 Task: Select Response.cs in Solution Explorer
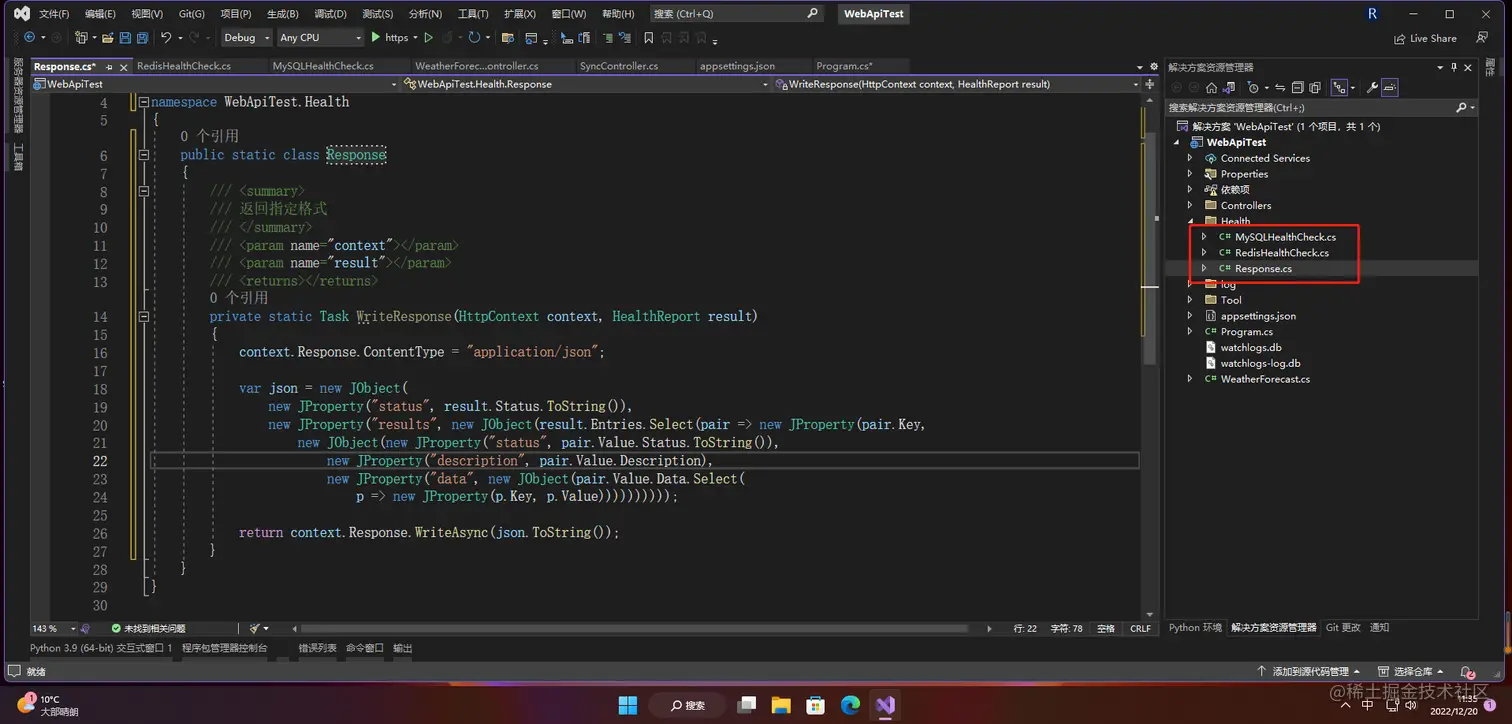1263,268
